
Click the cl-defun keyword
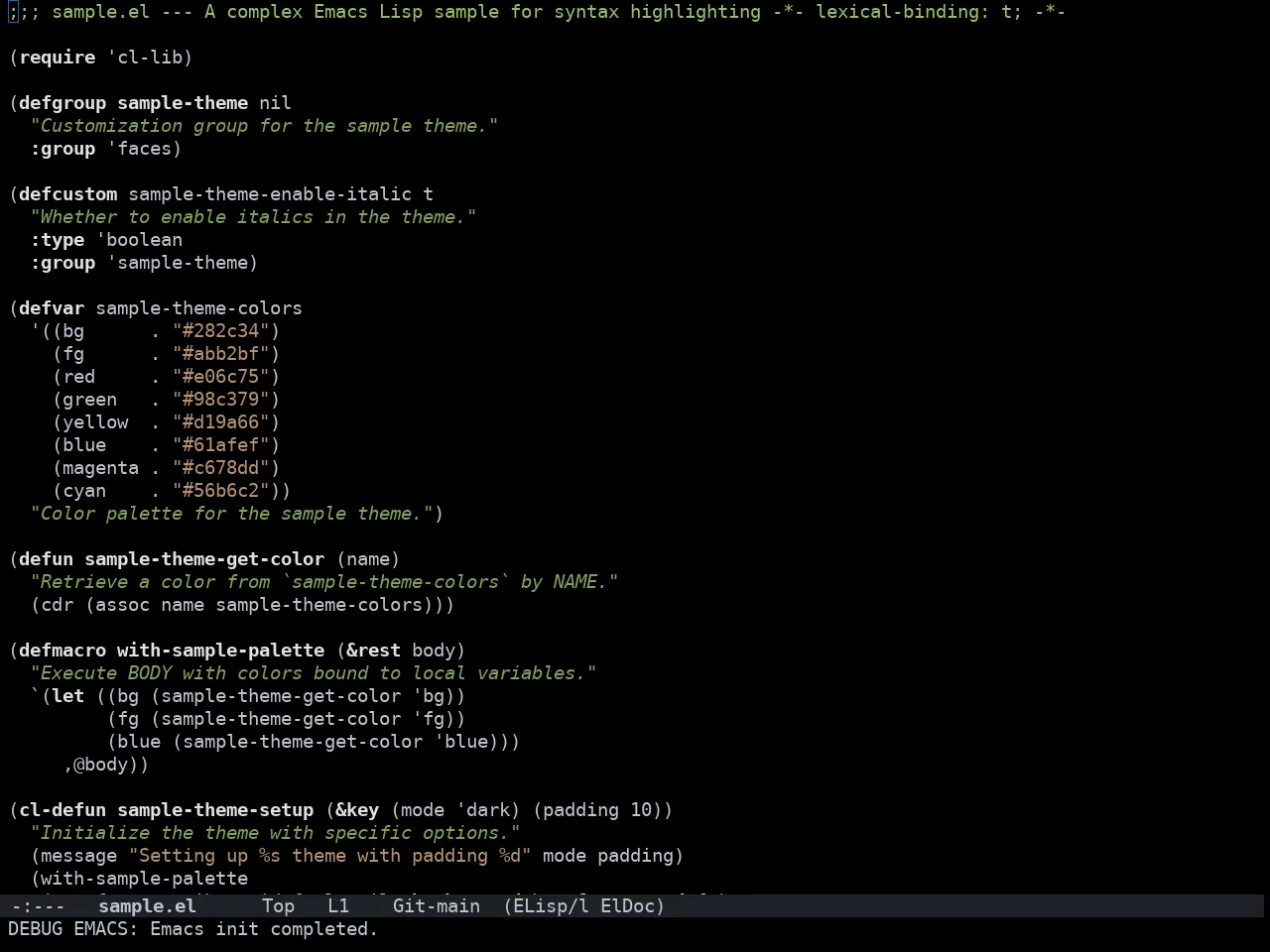coord(63,810)
